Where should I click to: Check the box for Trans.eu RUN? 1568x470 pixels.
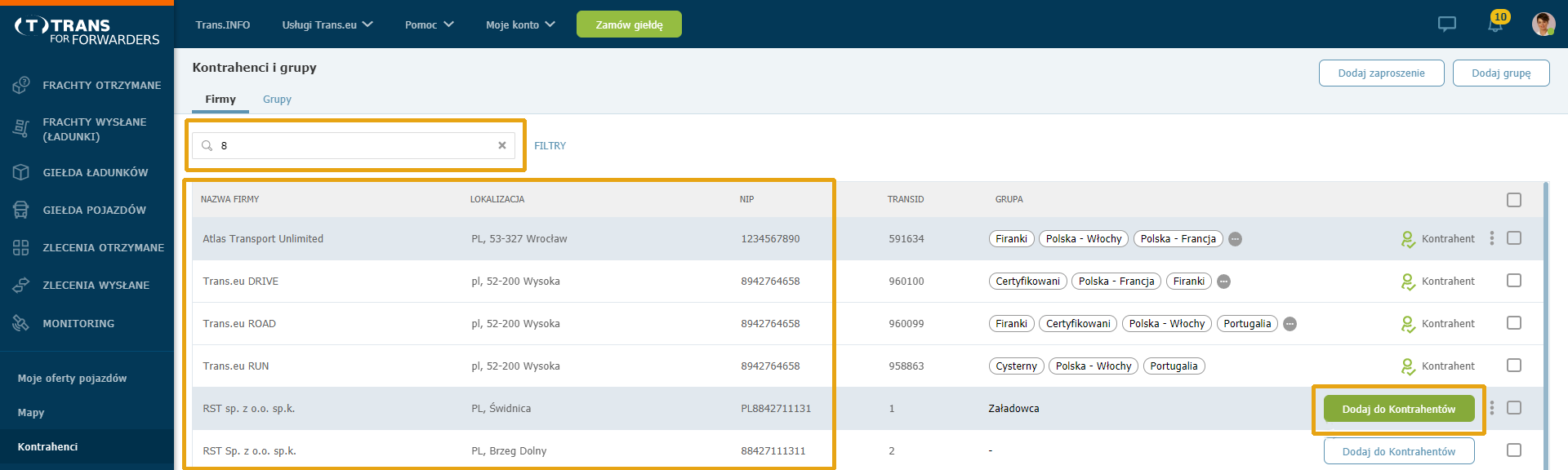click(x=1514, y=366)
